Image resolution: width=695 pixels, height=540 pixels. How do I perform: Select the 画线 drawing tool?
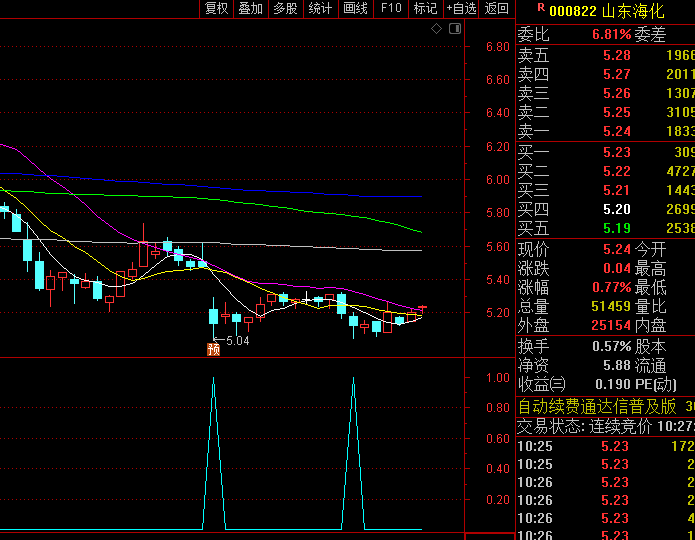[355, 9]
